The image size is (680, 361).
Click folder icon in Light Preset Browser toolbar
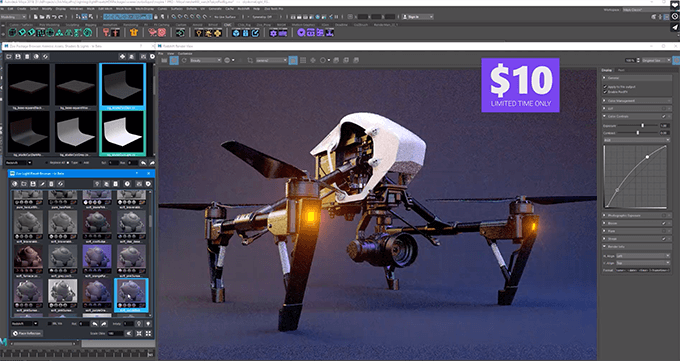(24, 184)
